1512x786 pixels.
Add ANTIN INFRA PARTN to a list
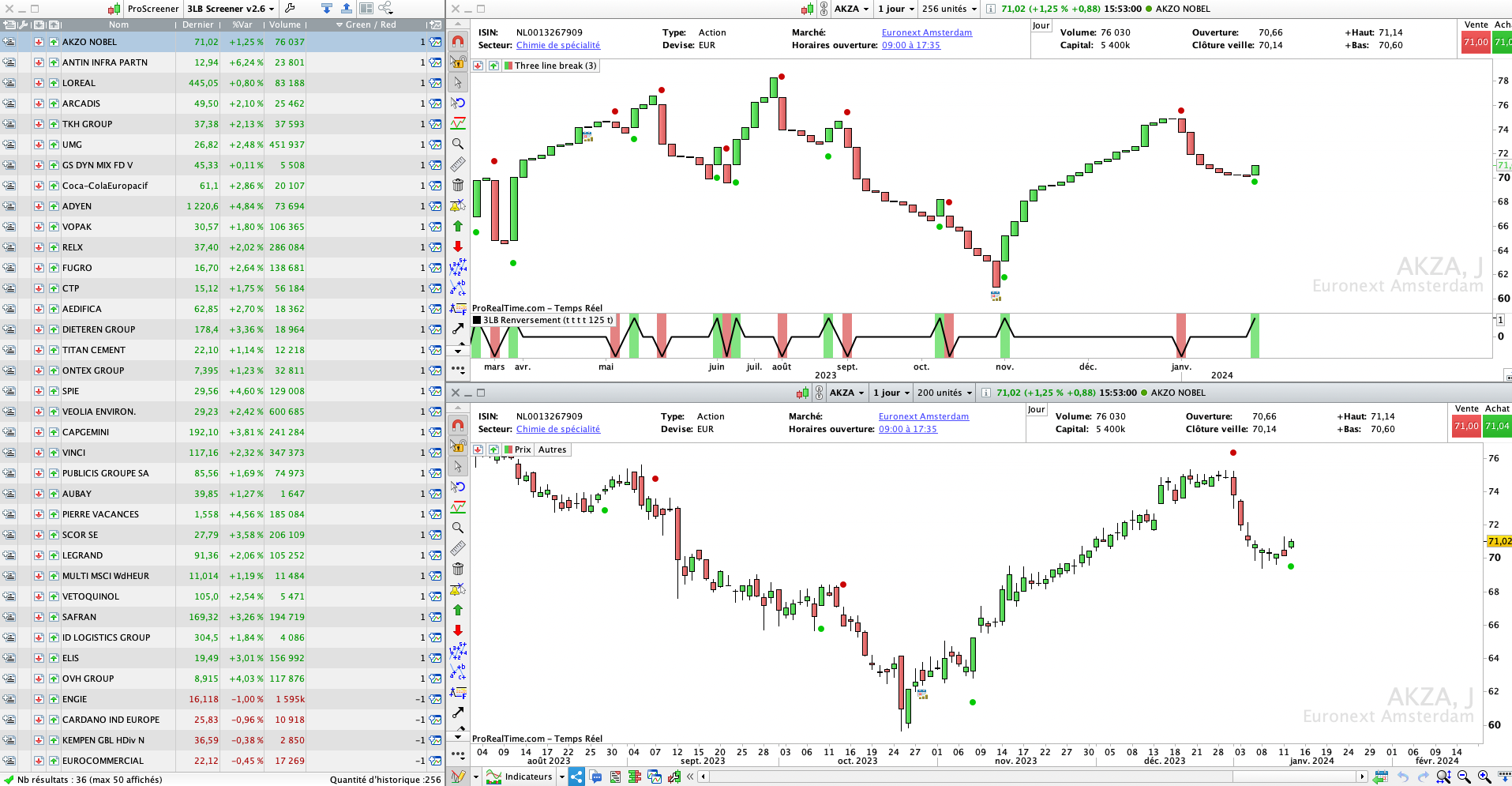[9, 62]
